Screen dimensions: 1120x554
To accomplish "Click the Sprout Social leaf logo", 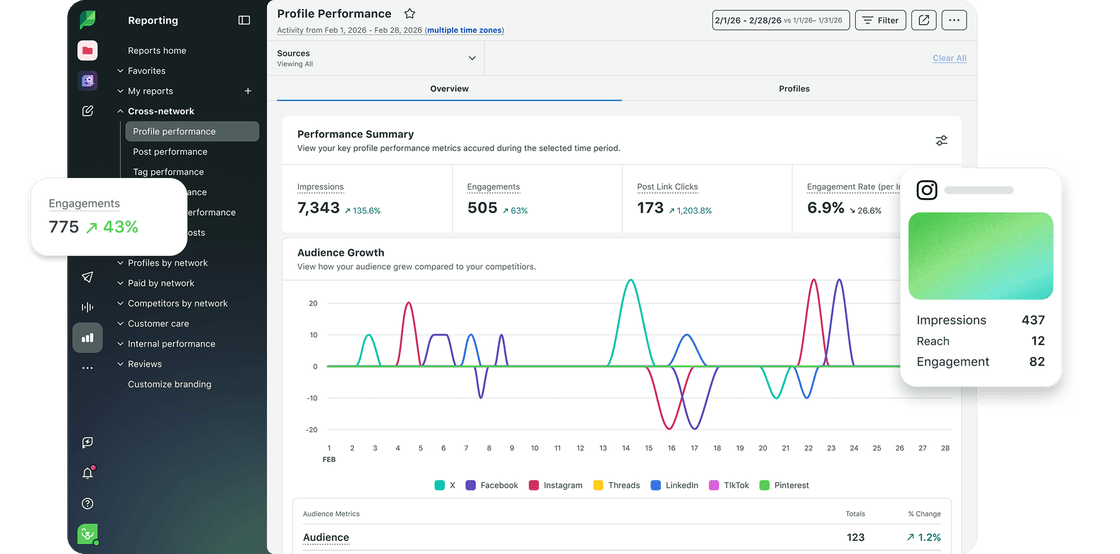I will click(88, 20).
